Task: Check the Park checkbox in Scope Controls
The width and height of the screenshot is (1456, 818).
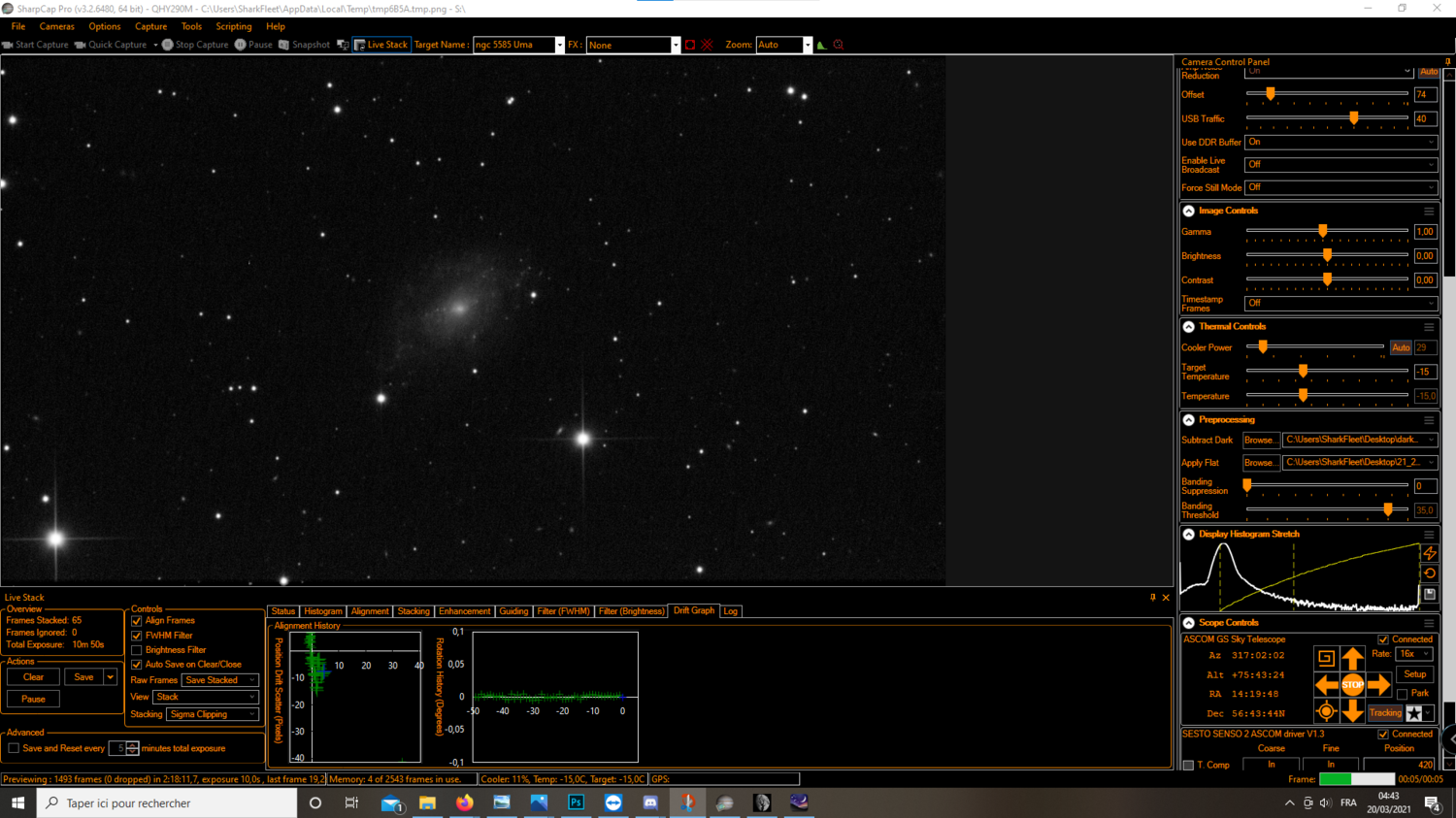Action: point(1402,692)
